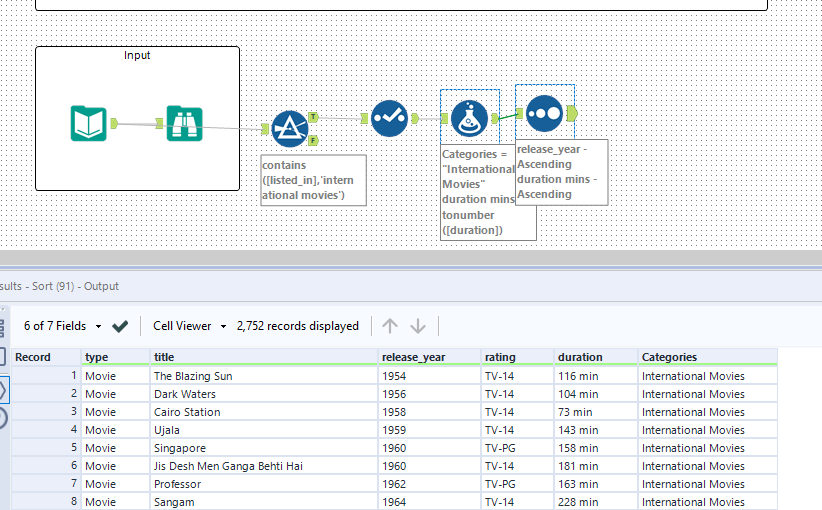Click the Sort tool output anchor
822x510 pixels.
tap(571, 113)
